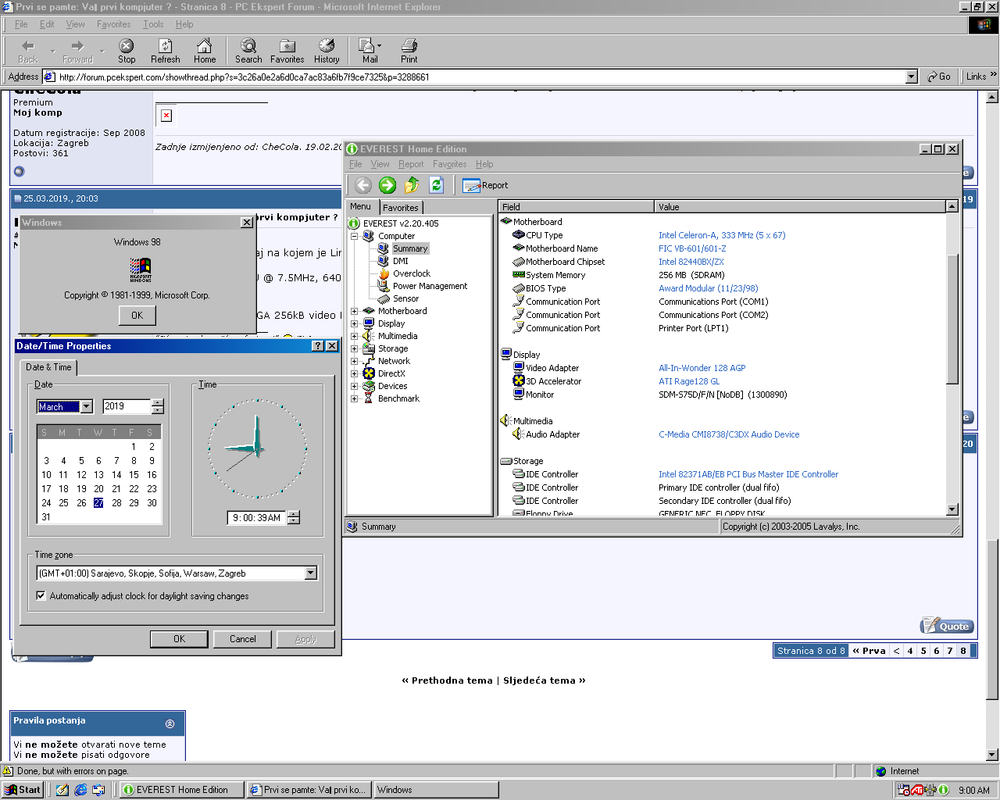
Task: Click OK in the Windows 98 dialog
Action: 137,315
